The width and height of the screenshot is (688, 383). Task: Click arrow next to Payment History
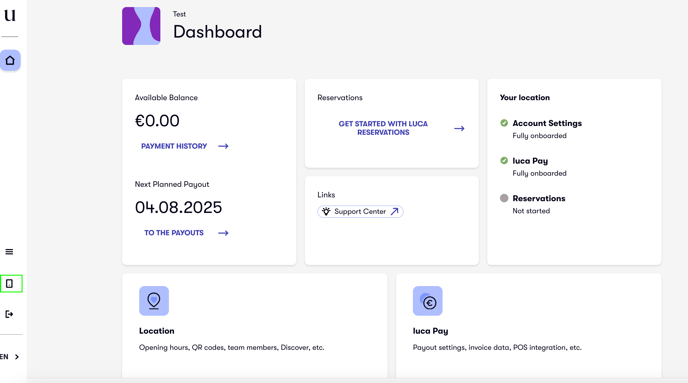click(x=223, y=146)
